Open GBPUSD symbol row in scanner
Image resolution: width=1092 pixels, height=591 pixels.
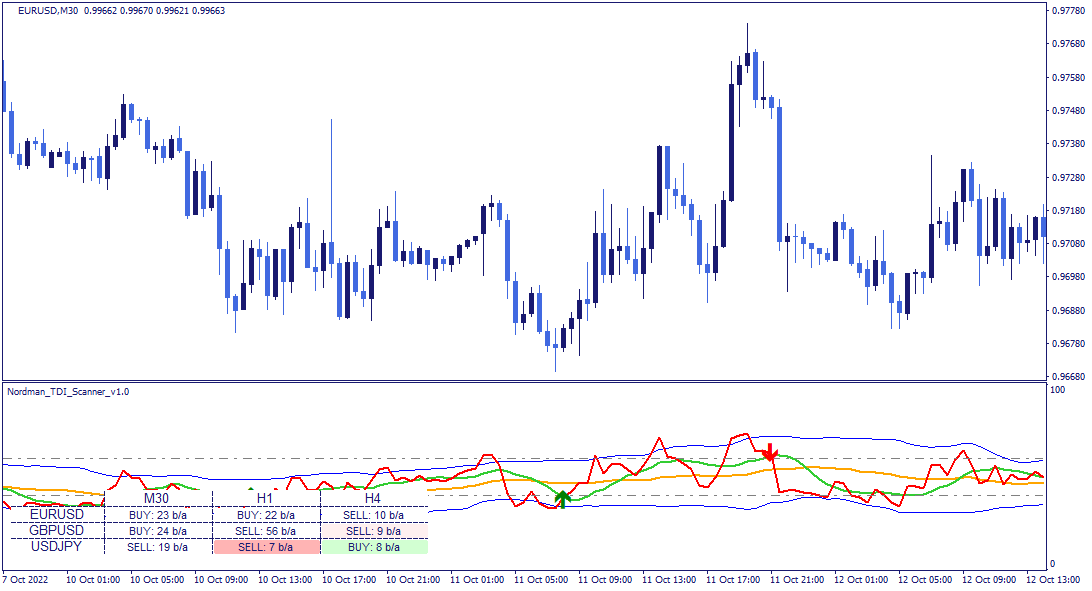(x=56, y=530)
